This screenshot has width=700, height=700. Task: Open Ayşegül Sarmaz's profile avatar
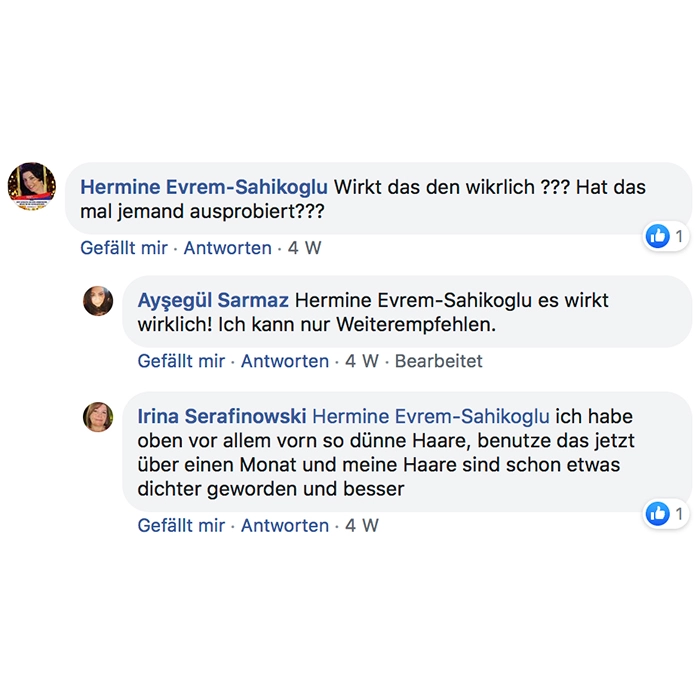click(x=98, y=301)
